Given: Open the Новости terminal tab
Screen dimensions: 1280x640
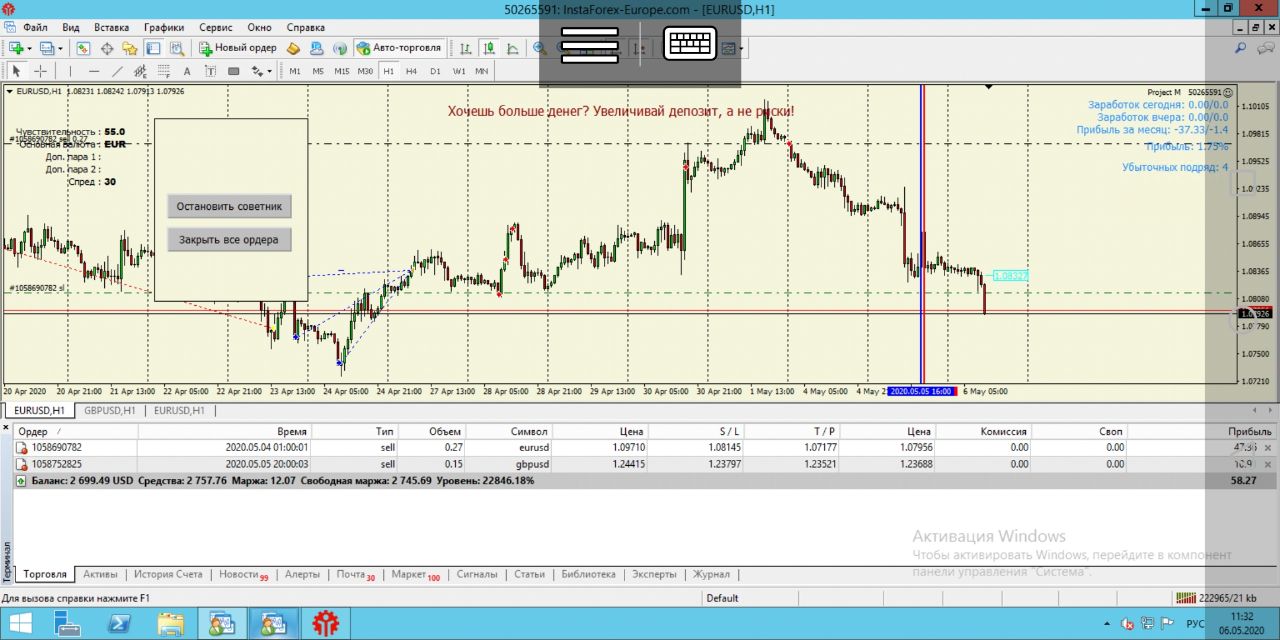Looking at the screenshot, I should 244,574.
